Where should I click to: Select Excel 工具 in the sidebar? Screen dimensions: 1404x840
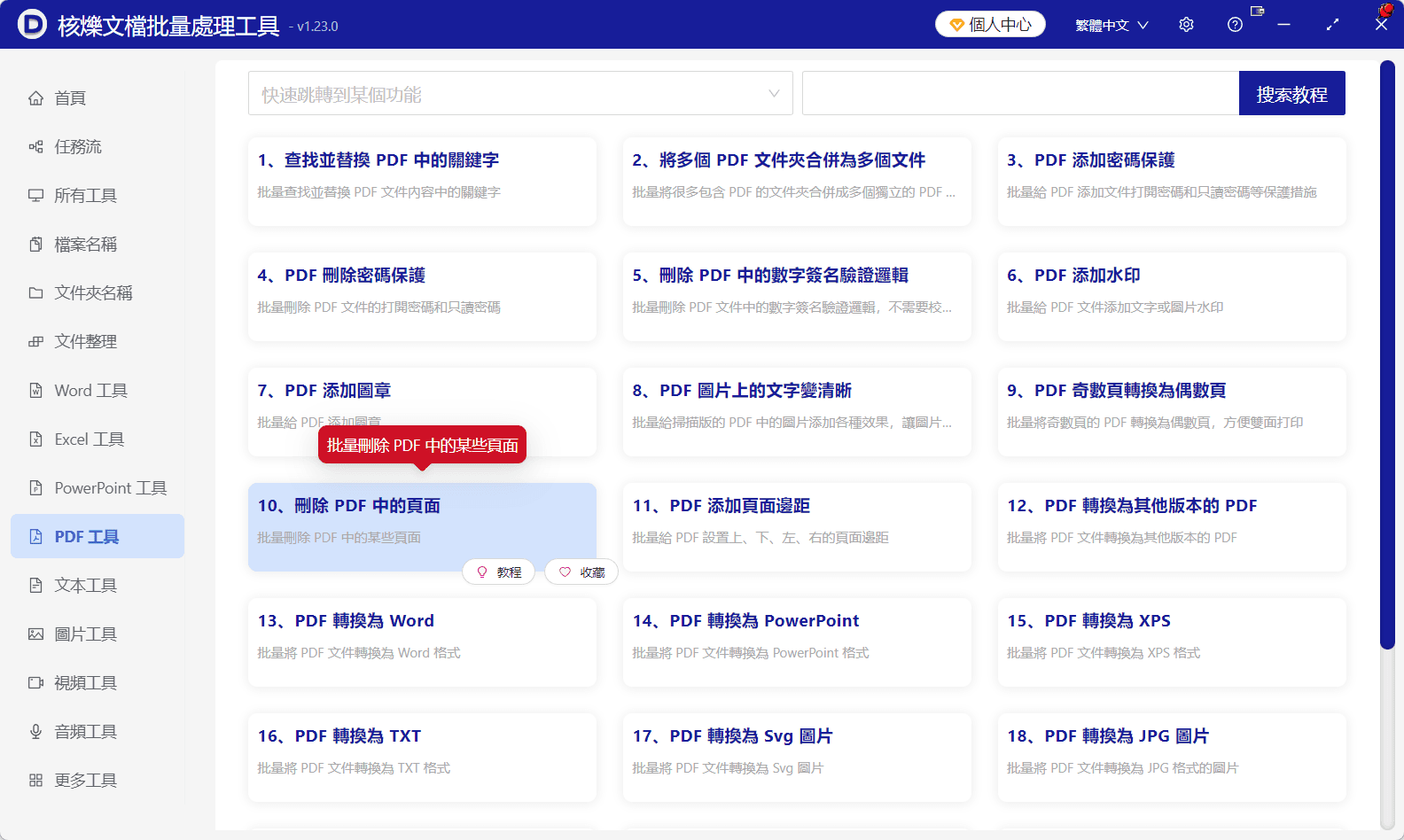[x=97, y=439]
